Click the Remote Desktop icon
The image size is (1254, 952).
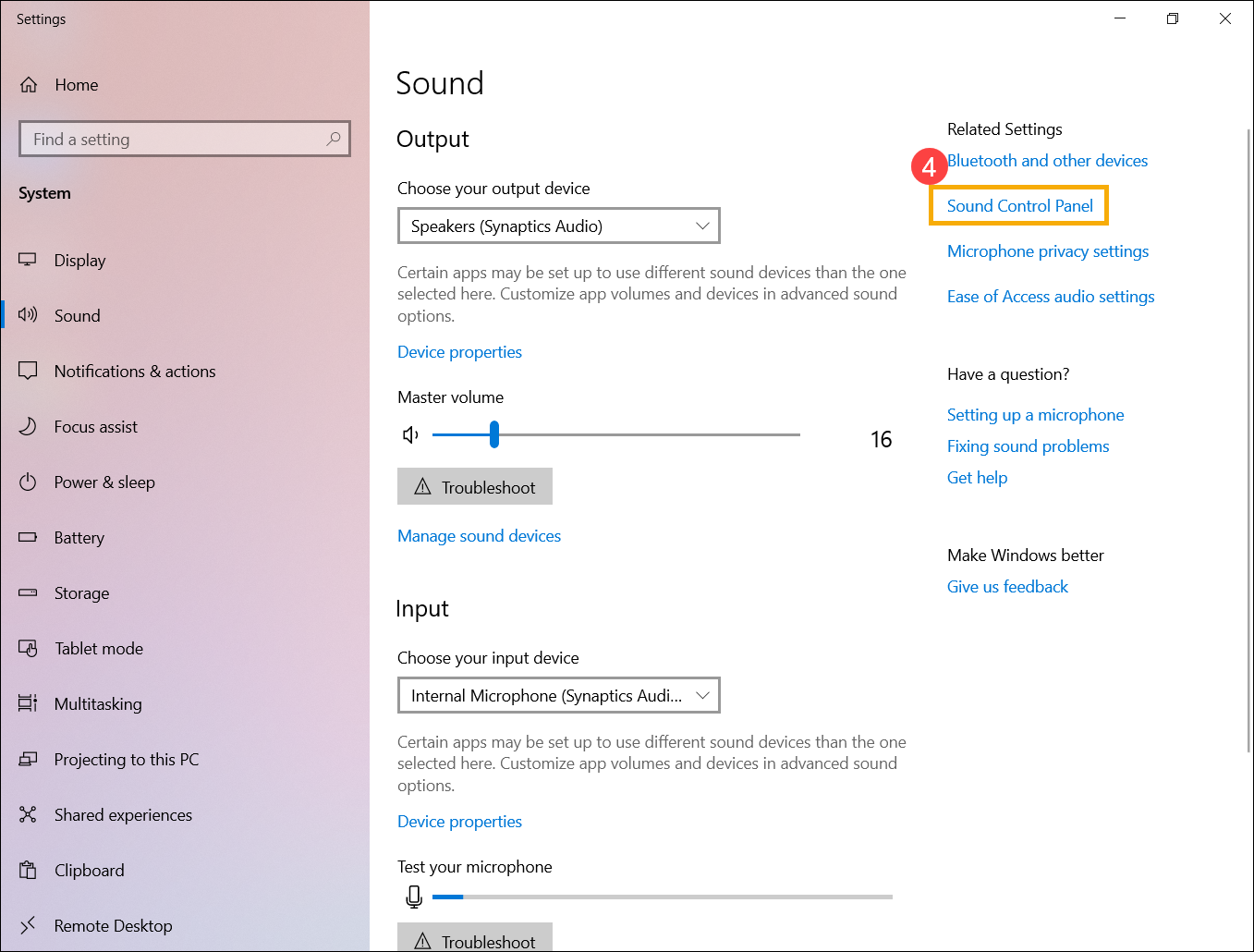pyautogui.click(x=28, y=925)
